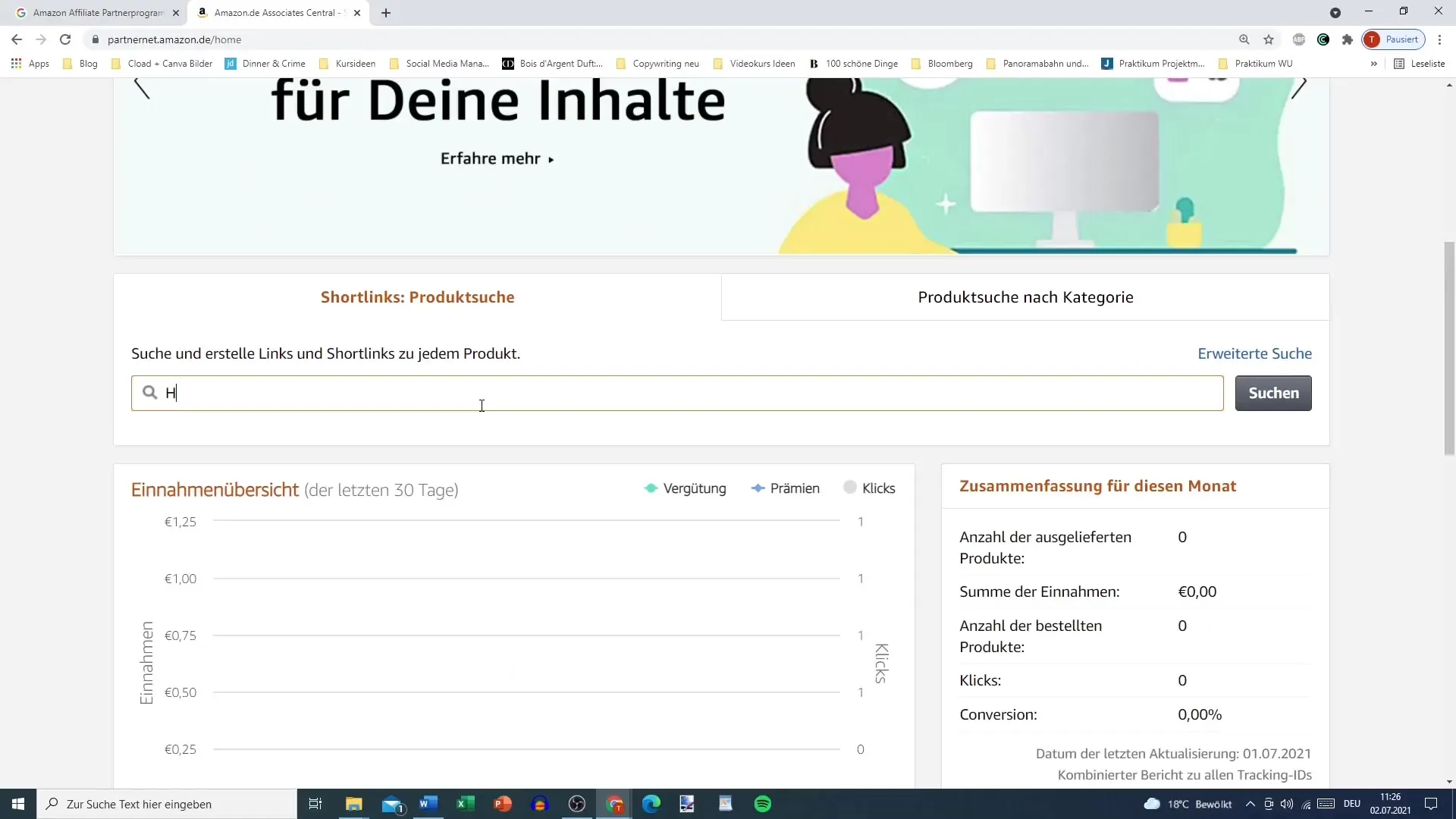Screen dimensions: 1456x819
Task: Toggle the Prämien chart legend
Action: pyautogui.click(x=785, y=488)
